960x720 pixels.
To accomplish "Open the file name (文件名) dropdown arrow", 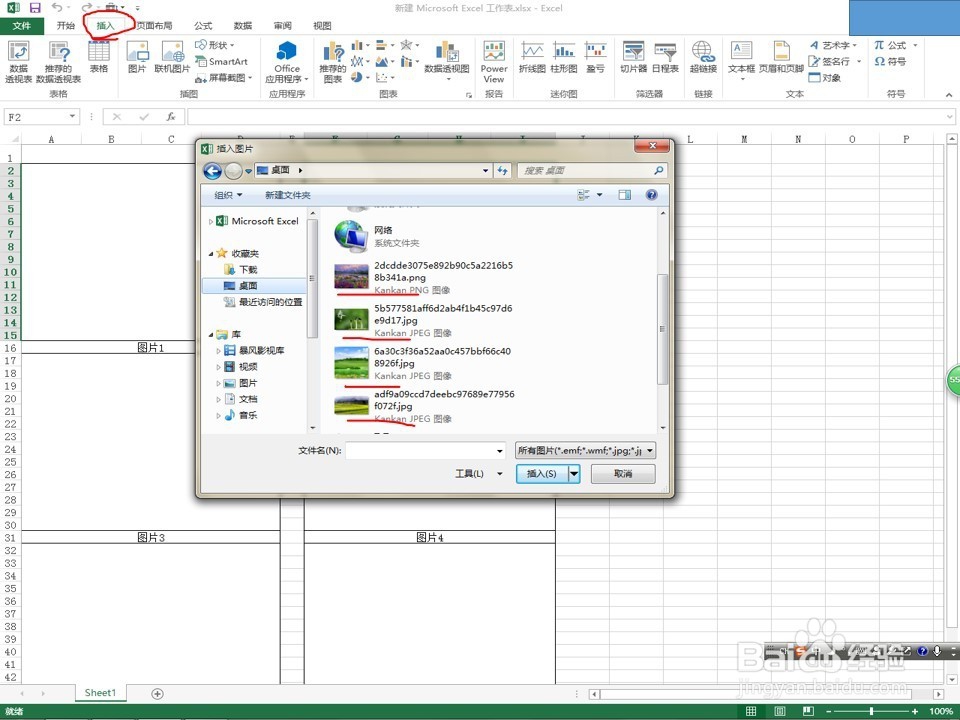I will [x=500, y=451].
